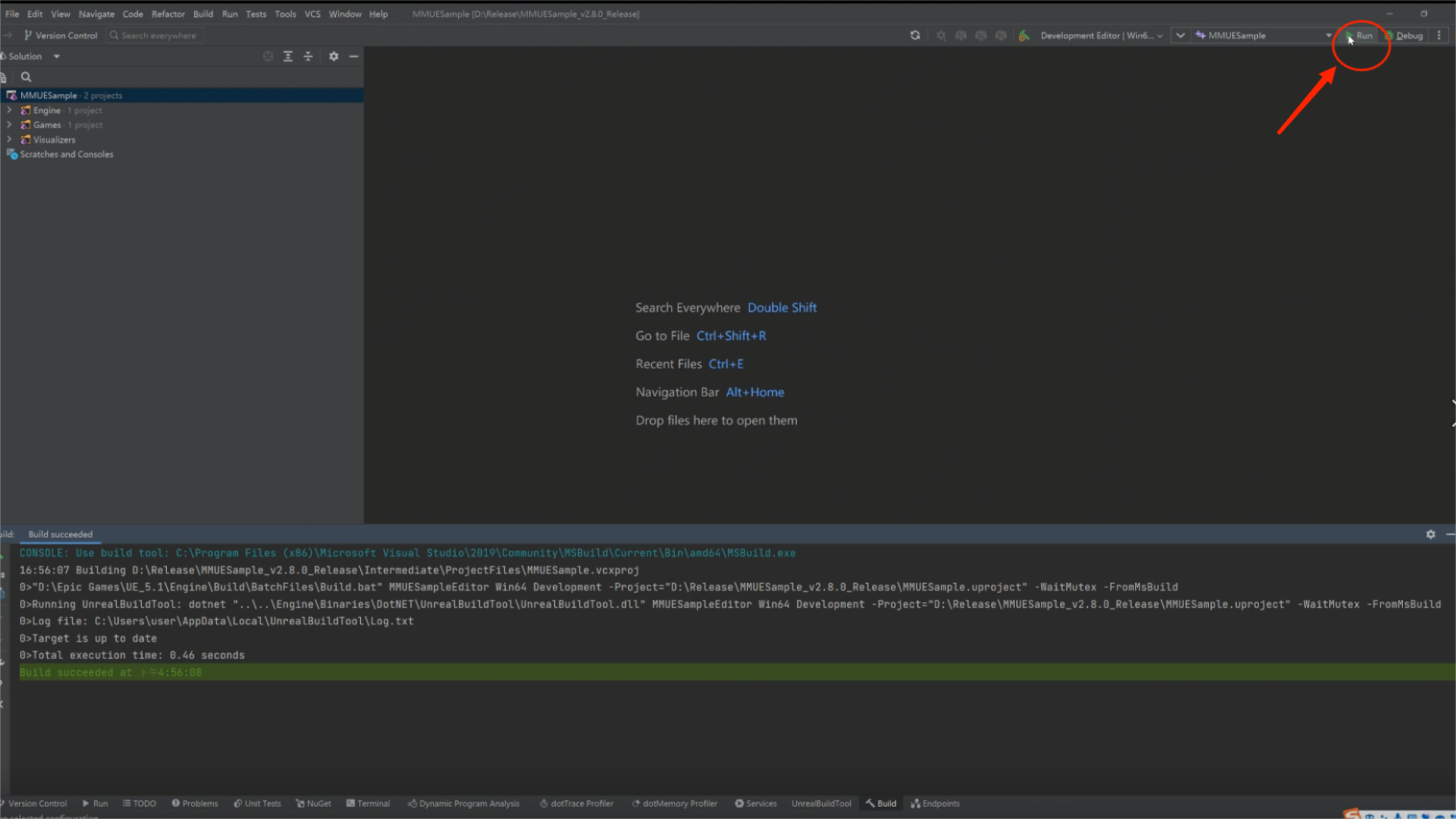Open Solution panel gear options
The width and height of the screenshot is (1456, 819).
pos(334,56)
